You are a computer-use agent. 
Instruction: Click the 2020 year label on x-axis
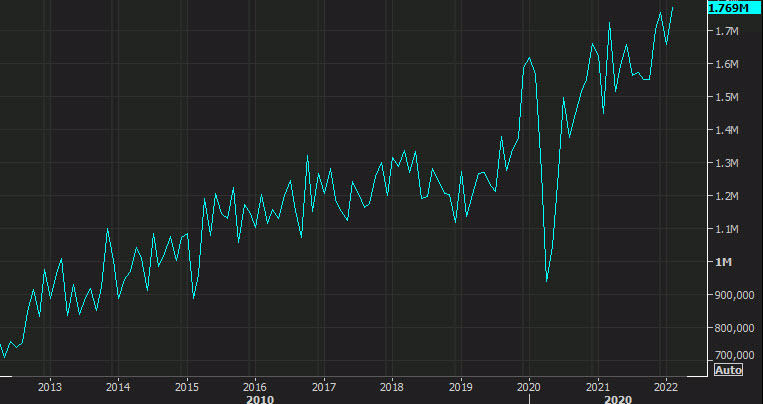coord(529,387)
